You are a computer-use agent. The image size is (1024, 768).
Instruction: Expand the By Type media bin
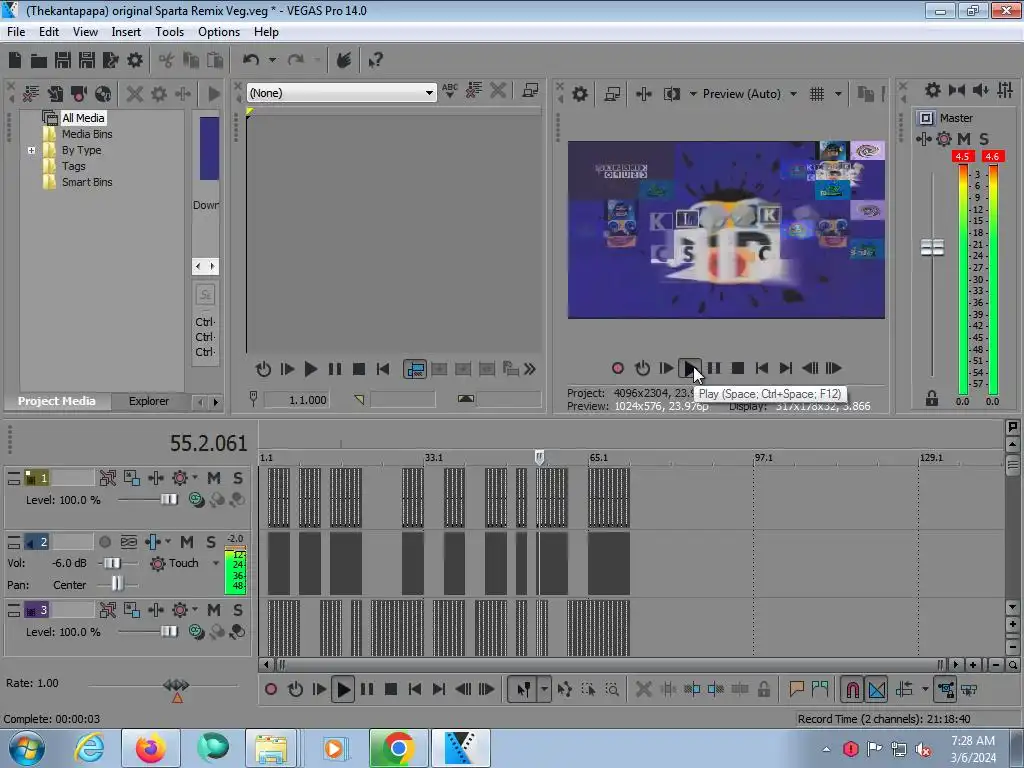pos(31,150)
